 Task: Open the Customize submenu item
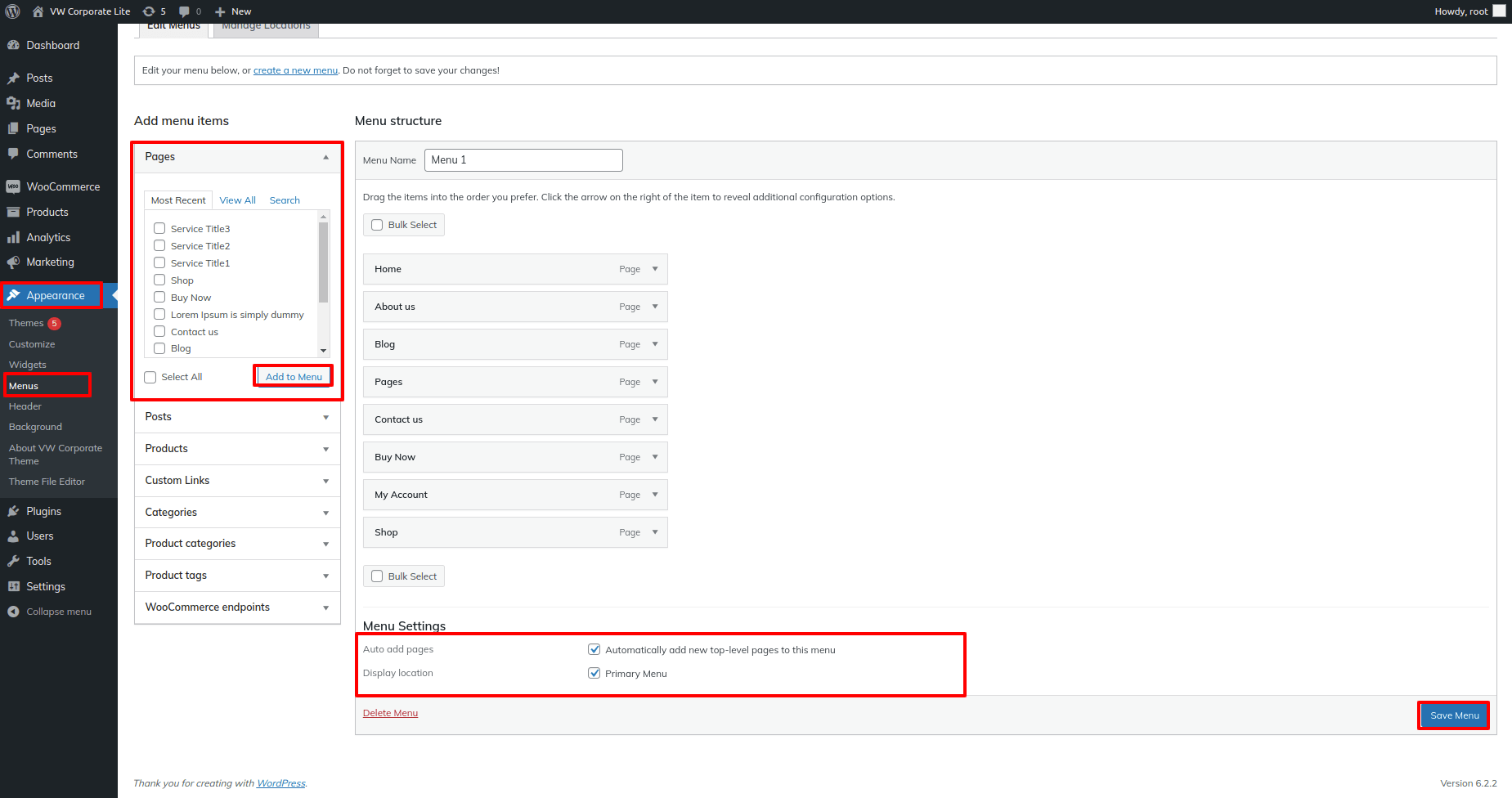(32, 345)
